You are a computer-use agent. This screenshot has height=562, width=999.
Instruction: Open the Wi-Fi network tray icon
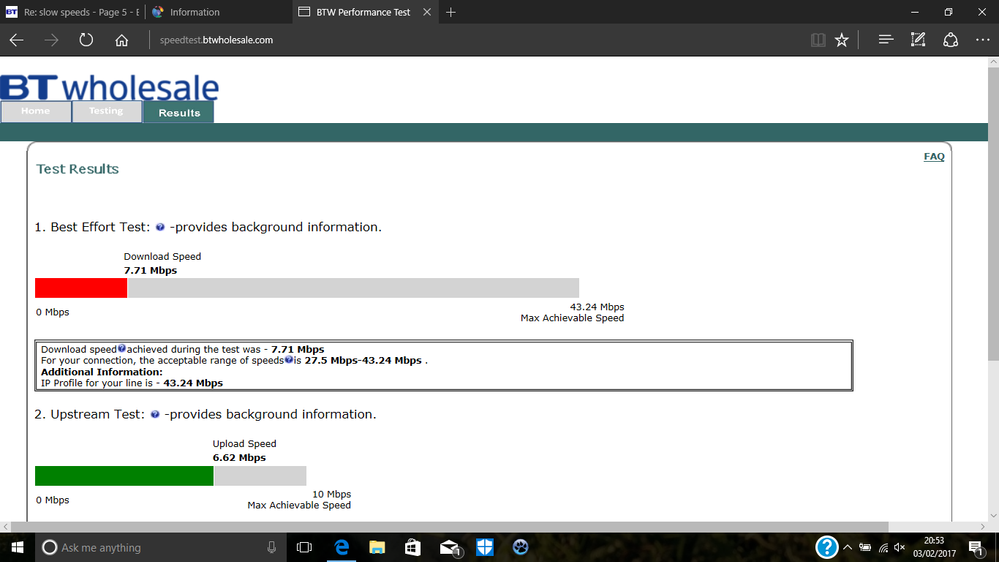tap(883, 547)
